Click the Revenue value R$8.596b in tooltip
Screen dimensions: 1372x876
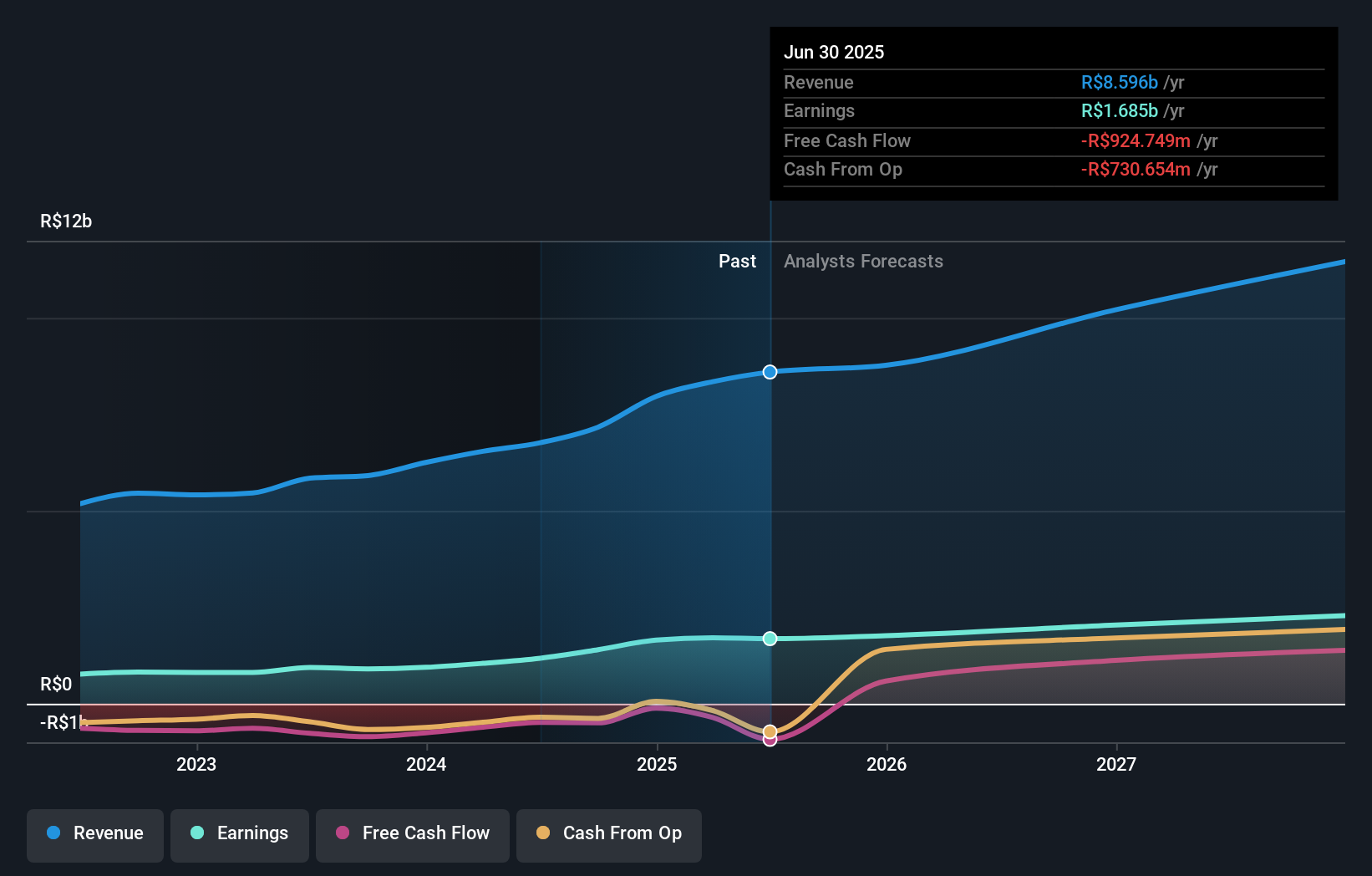(1119, 82)
